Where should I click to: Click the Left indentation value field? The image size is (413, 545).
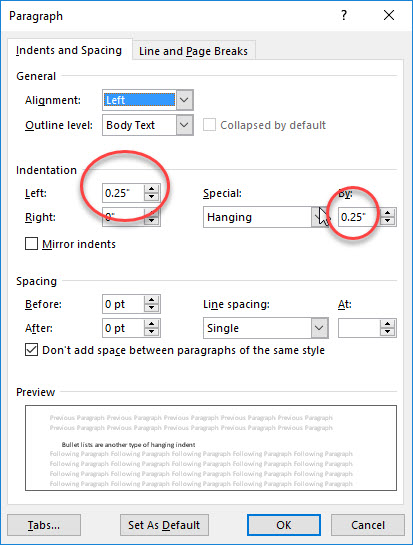coord(123,193)
